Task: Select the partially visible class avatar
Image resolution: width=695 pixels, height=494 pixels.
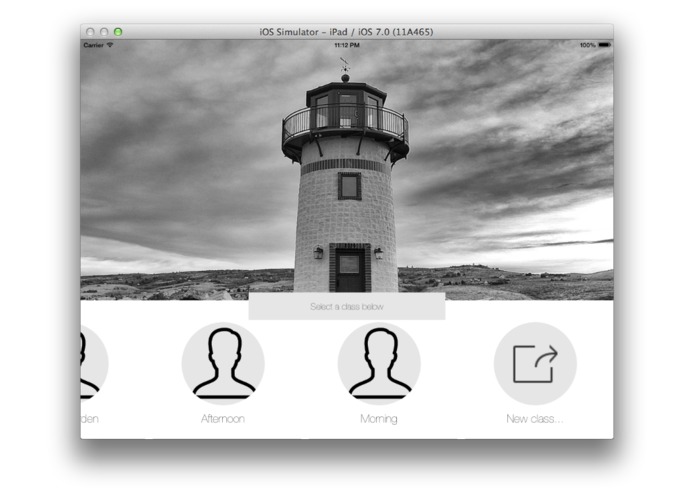Action: 94,363
